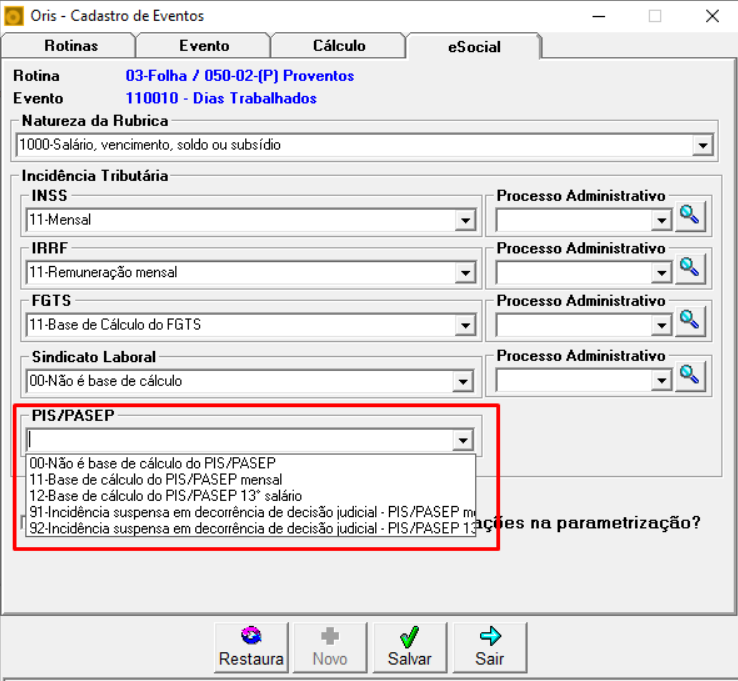Open IRRF Processo Administrativo dropdown
Image resolution: width=738 pixels, height=681 pixels.
coord(661,272)
